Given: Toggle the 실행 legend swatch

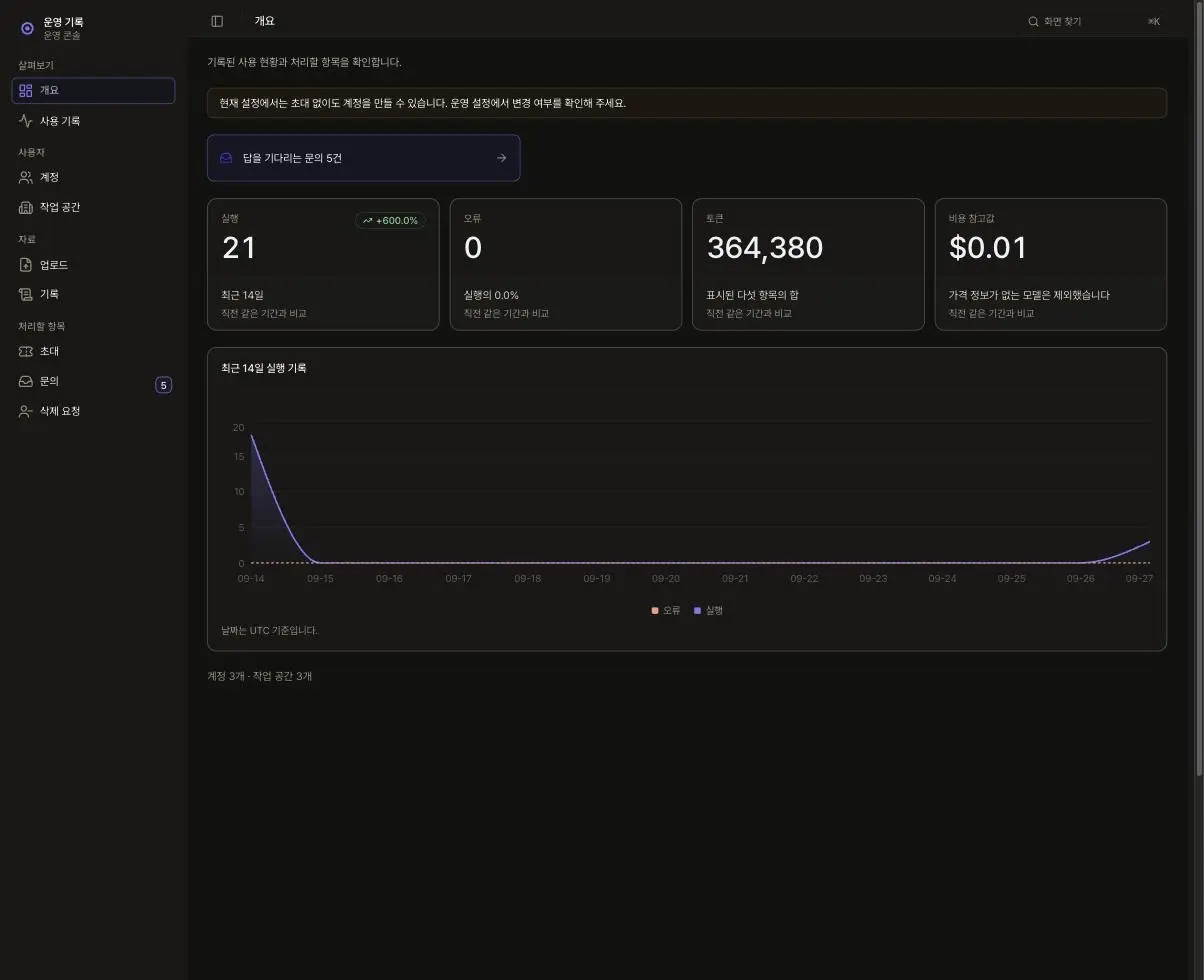Looking at the screenshot, I should coord(697,611).
